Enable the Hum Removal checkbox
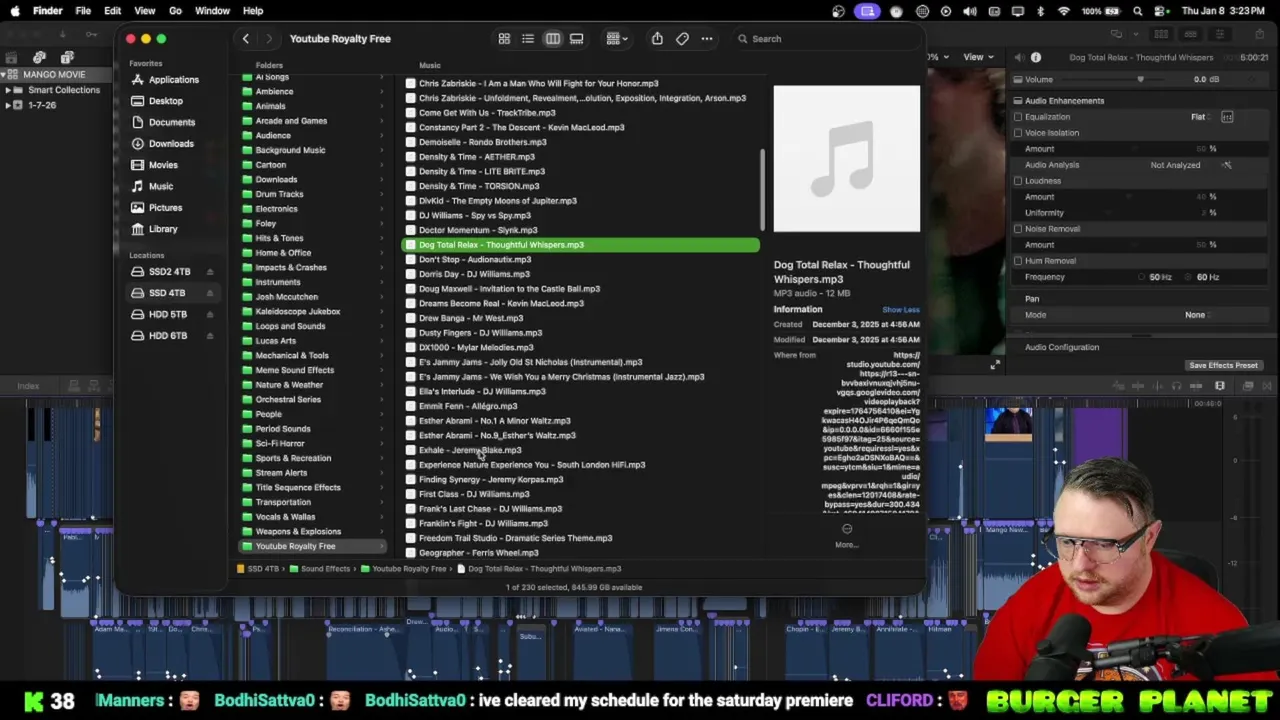Viewport: 1280px width, 720px height. tap(1018, 261)
